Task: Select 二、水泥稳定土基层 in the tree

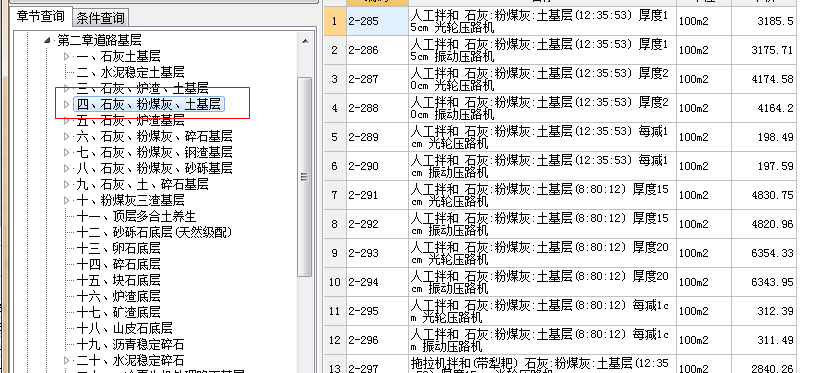Action: (x=130, y=72)
